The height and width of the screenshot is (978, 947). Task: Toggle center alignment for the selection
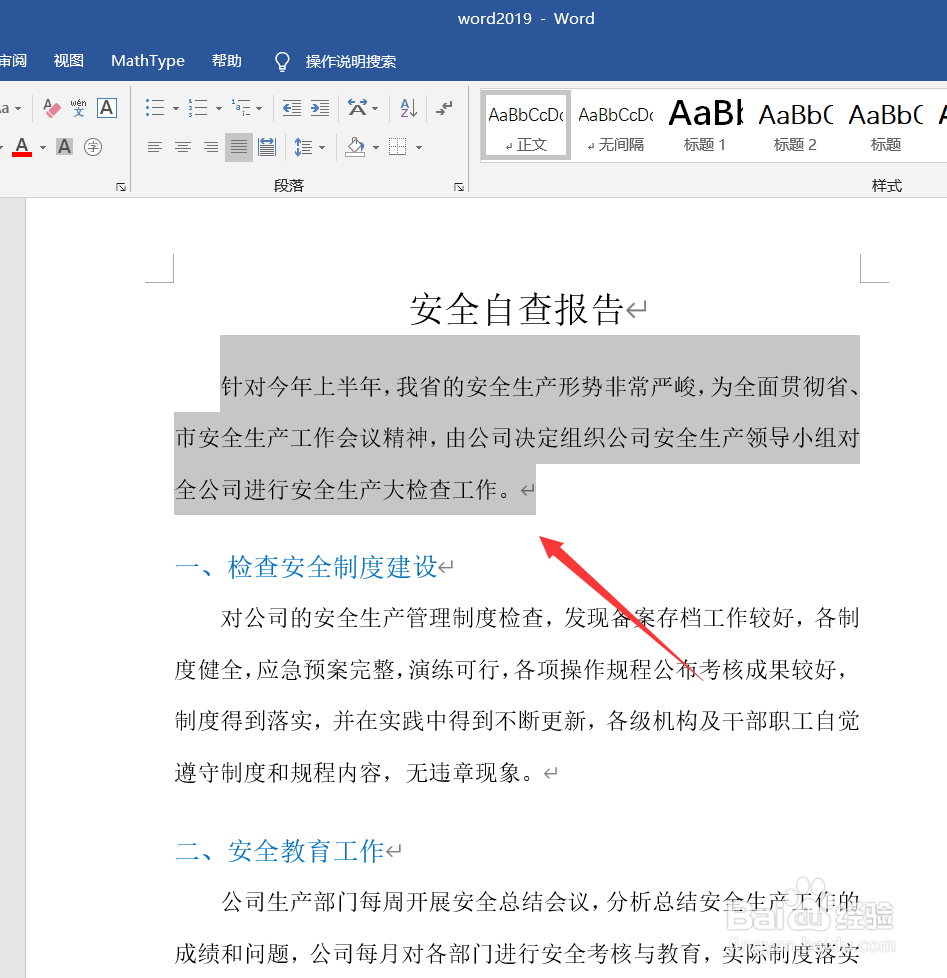182,147
